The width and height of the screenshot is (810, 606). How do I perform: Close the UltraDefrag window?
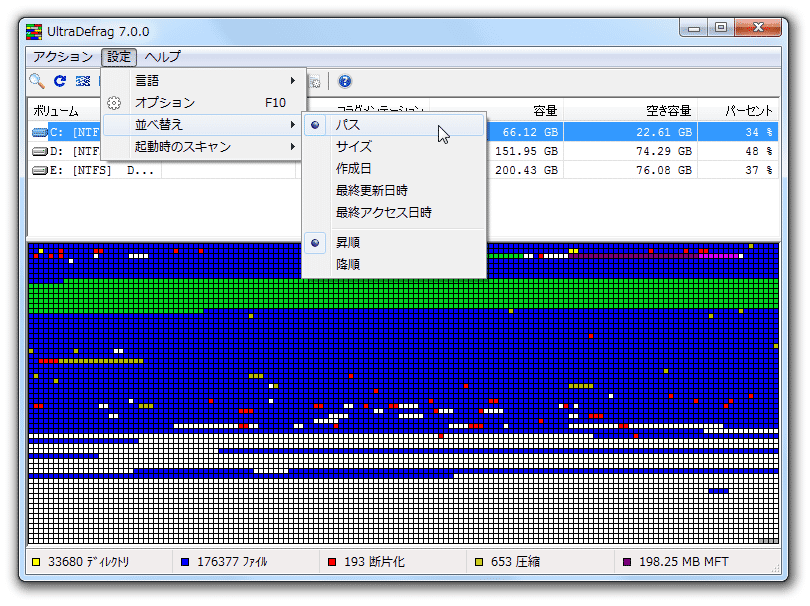tap(758, 28)
